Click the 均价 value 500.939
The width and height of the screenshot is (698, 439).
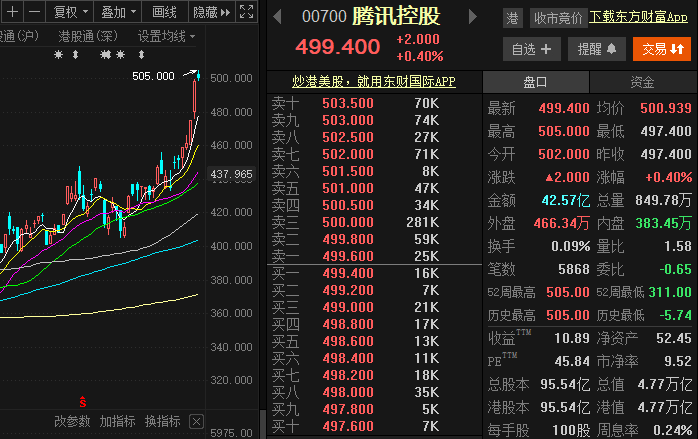click(x=666, y=108)
